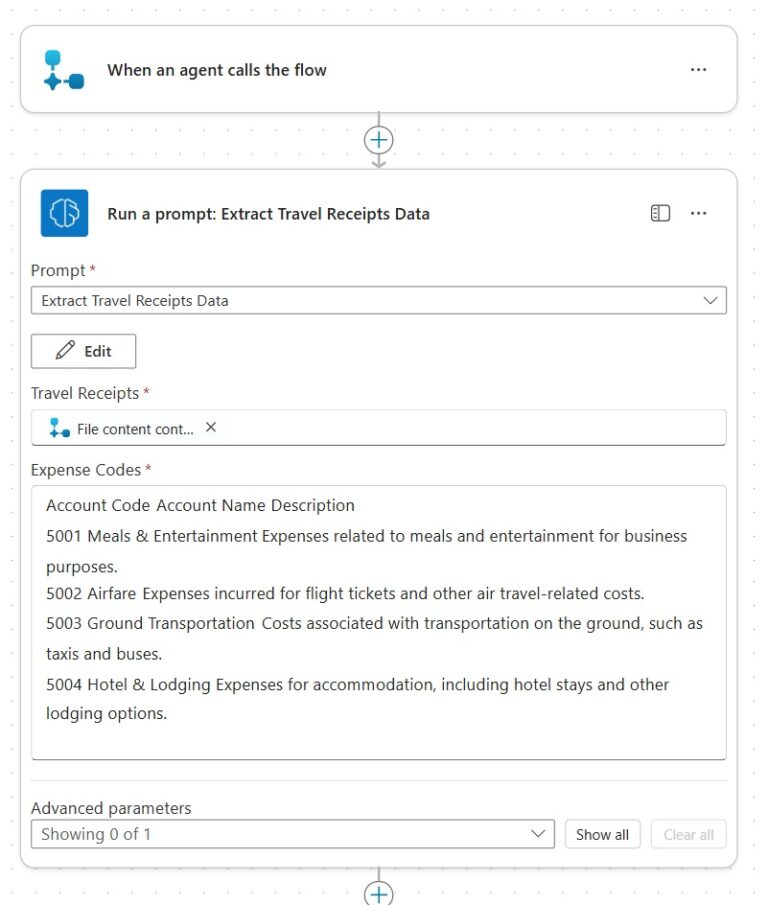Open the trigger card's ellipsis menu

click(x=698, y=69)
